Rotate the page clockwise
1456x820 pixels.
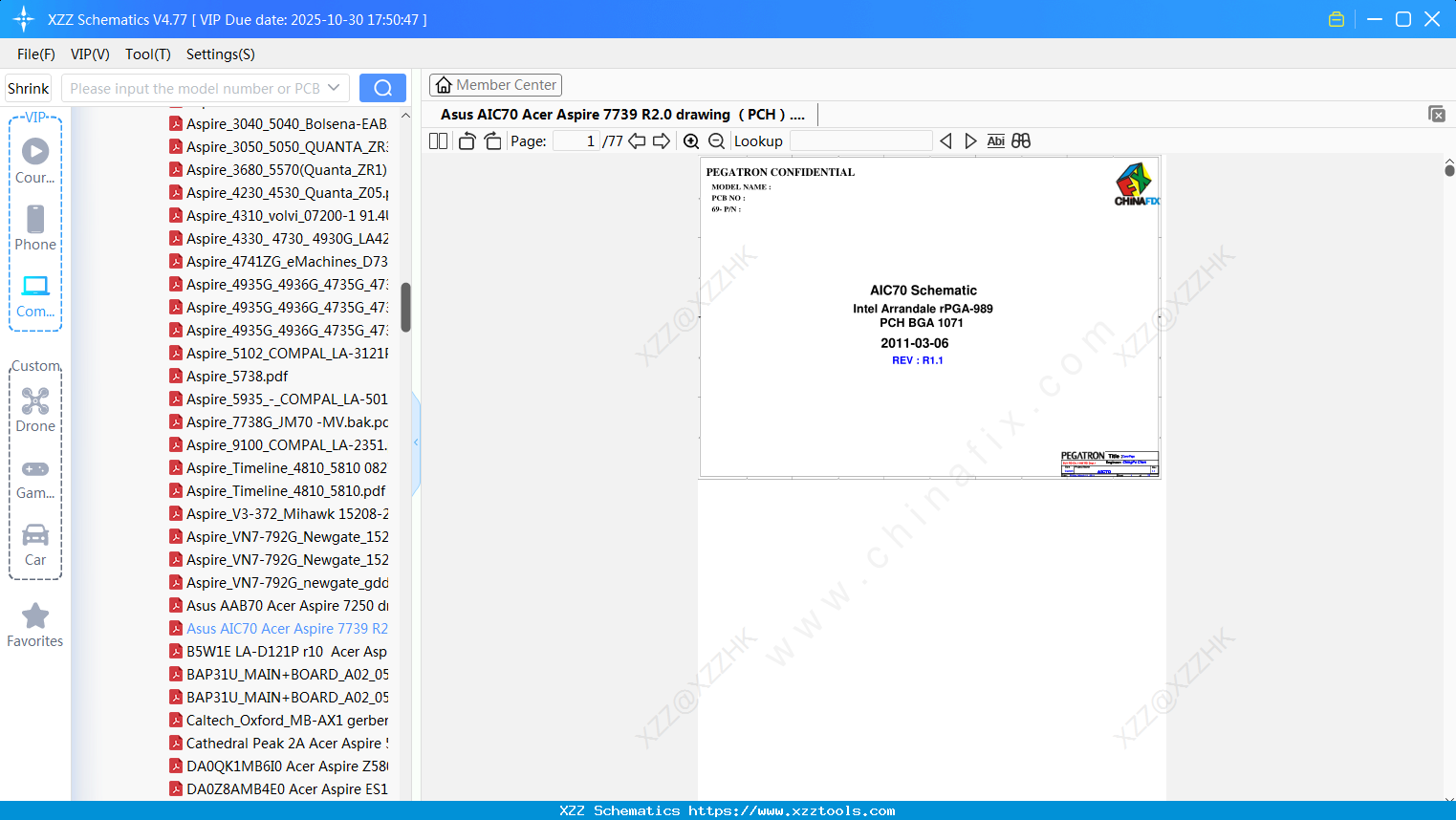[x=492, y=141]
